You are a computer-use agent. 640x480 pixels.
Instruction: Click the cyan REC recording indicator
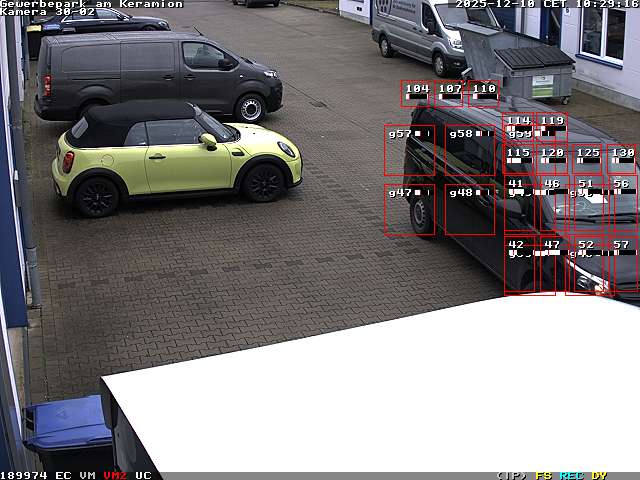pos(571,475)
